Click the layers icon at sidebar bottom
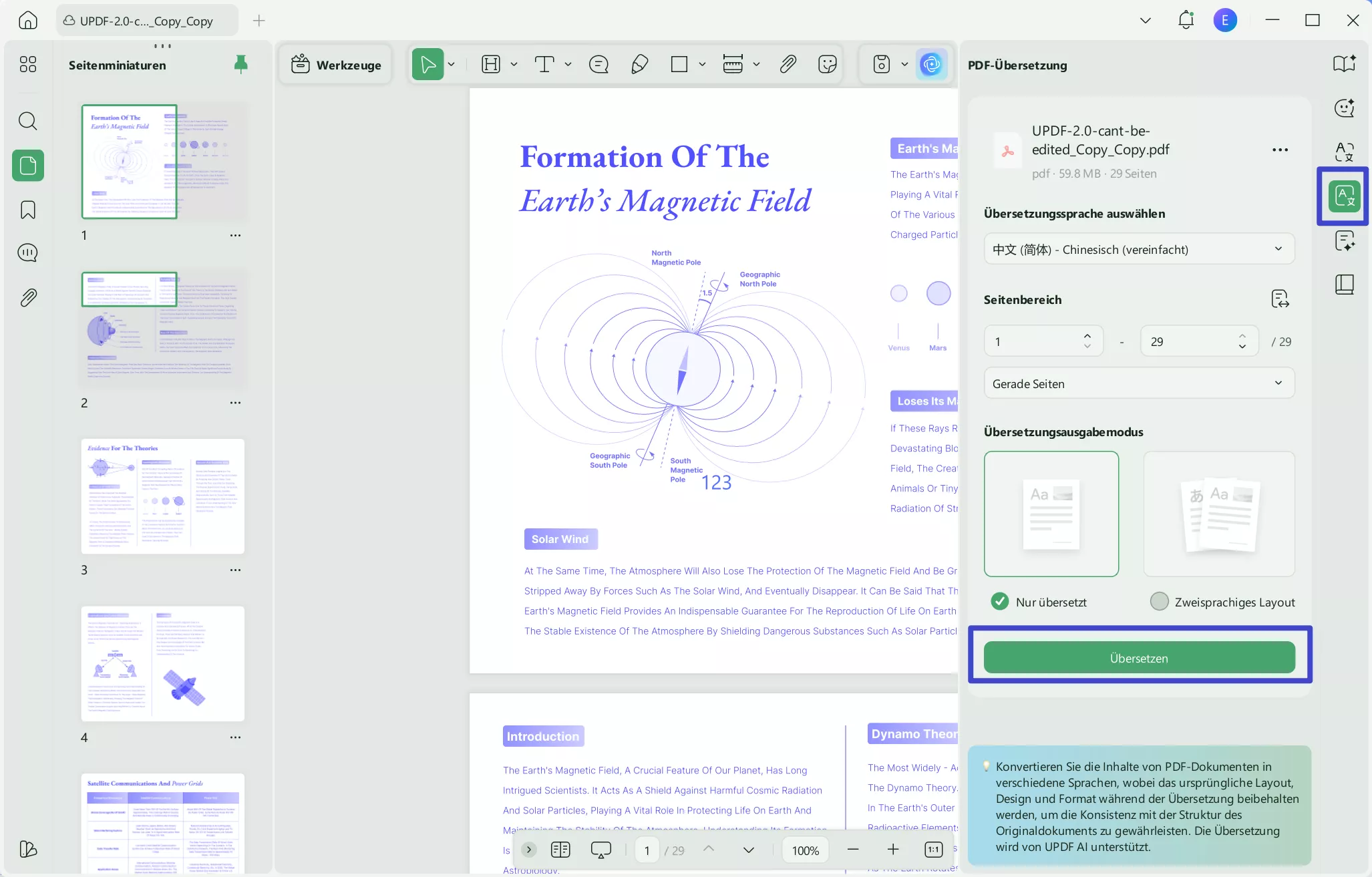This screenshot has height=877, width=1372. [x=28, y=849]
